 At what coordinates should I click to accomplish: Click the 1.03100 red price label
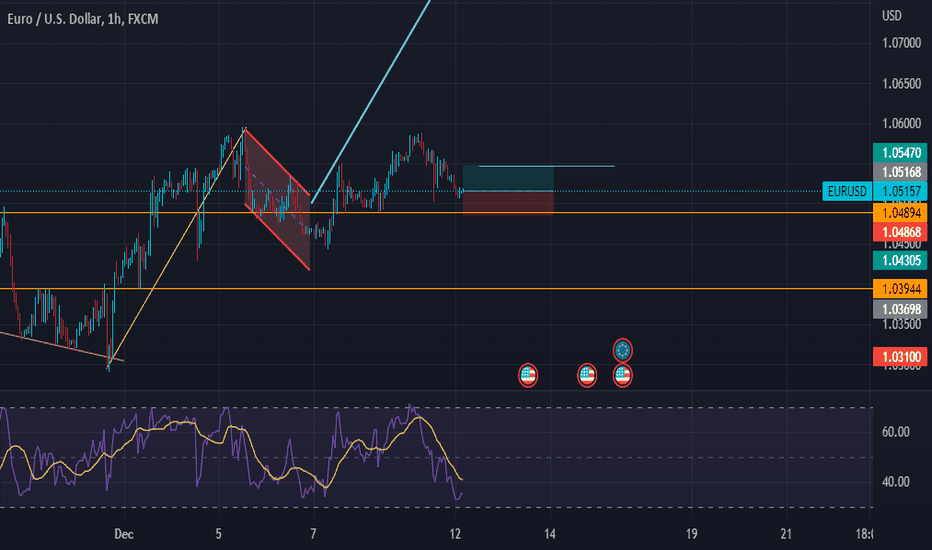(x=900, y=357)
